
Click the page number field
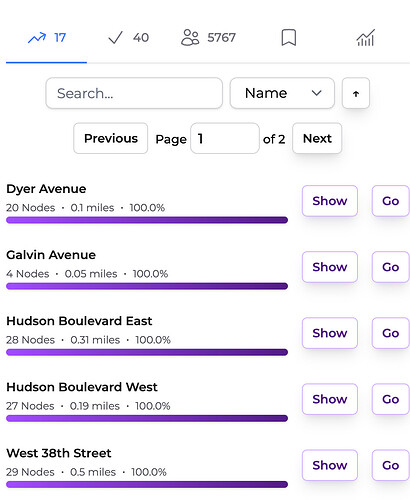(x=225, y=138)
